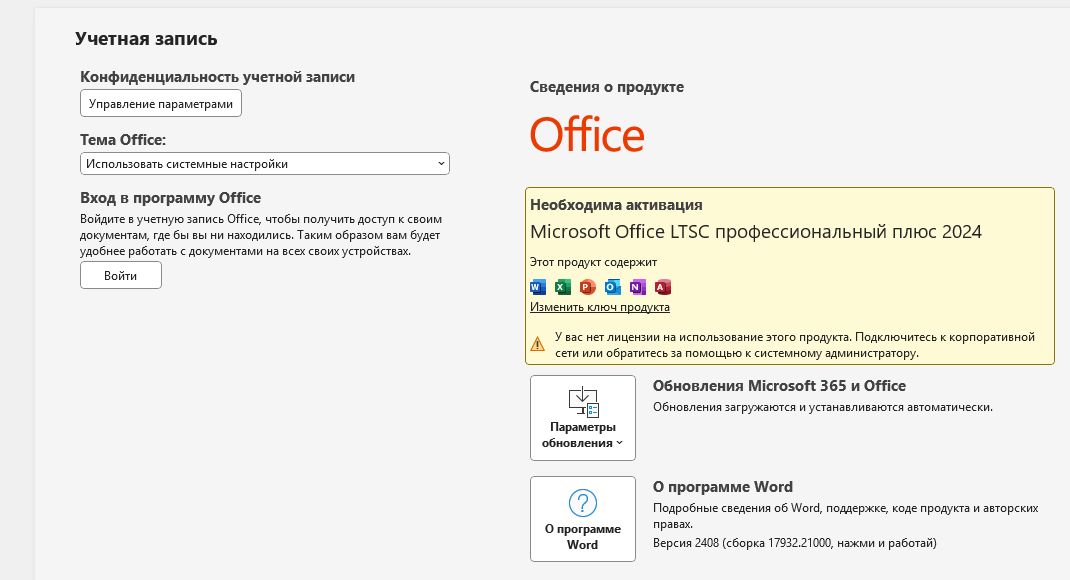
Task: Click the Microsoft Office LTSC профессиональный плюс 2024 title
Action: 756,232
